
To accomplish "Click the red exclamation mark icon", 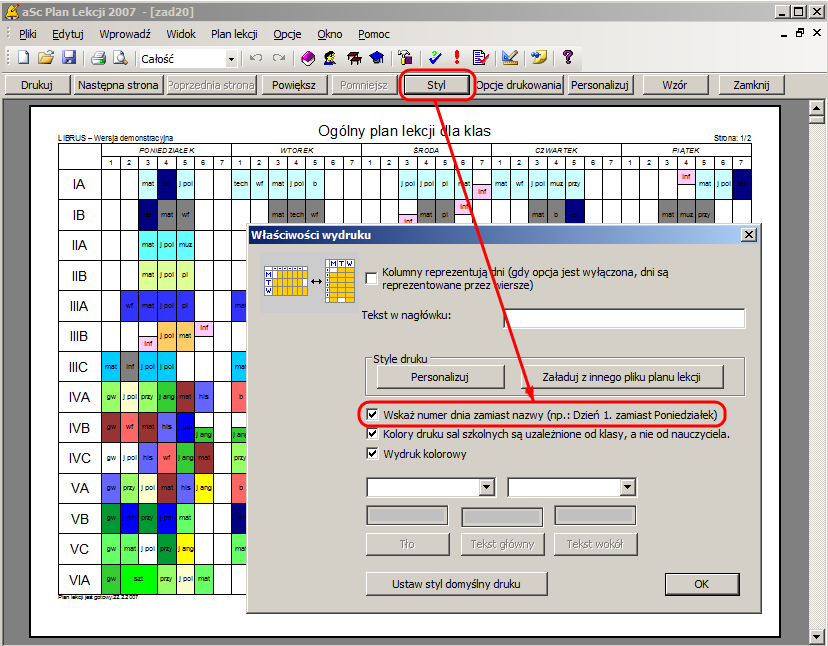I will 457,58.
